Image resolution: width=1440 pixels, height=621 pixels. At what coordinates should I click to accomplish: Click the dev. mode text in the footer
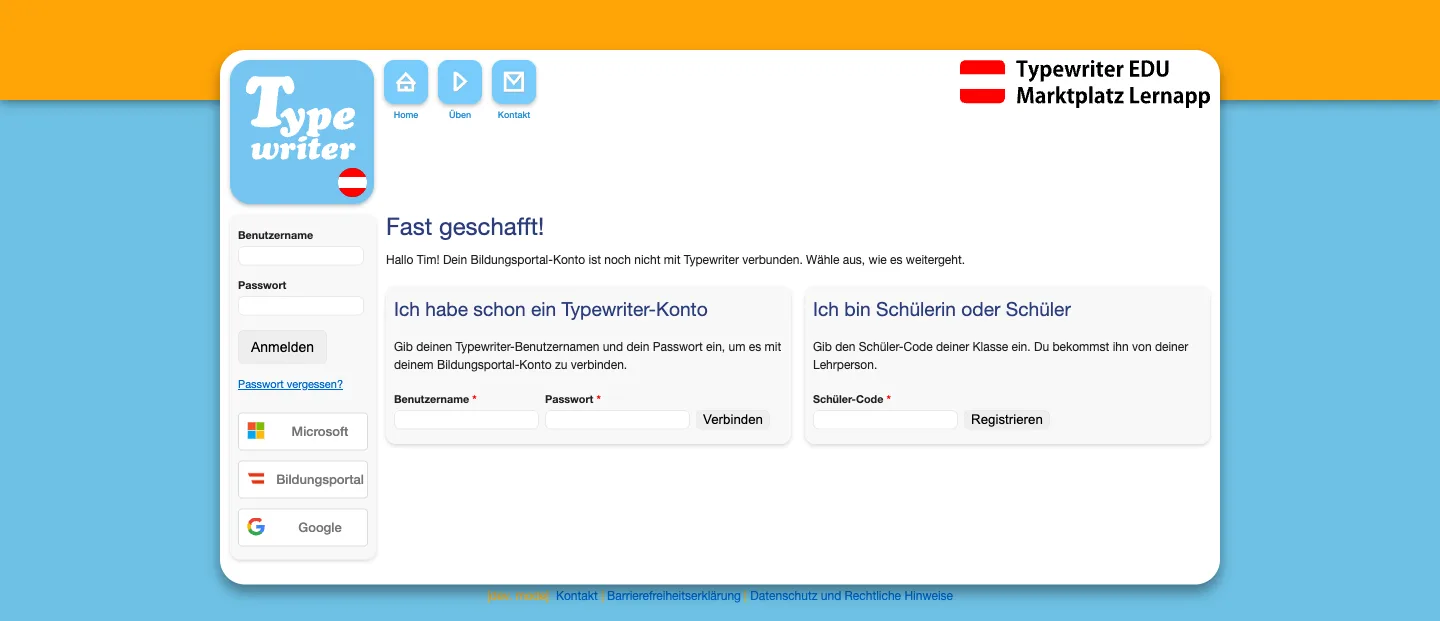point(518,596)
